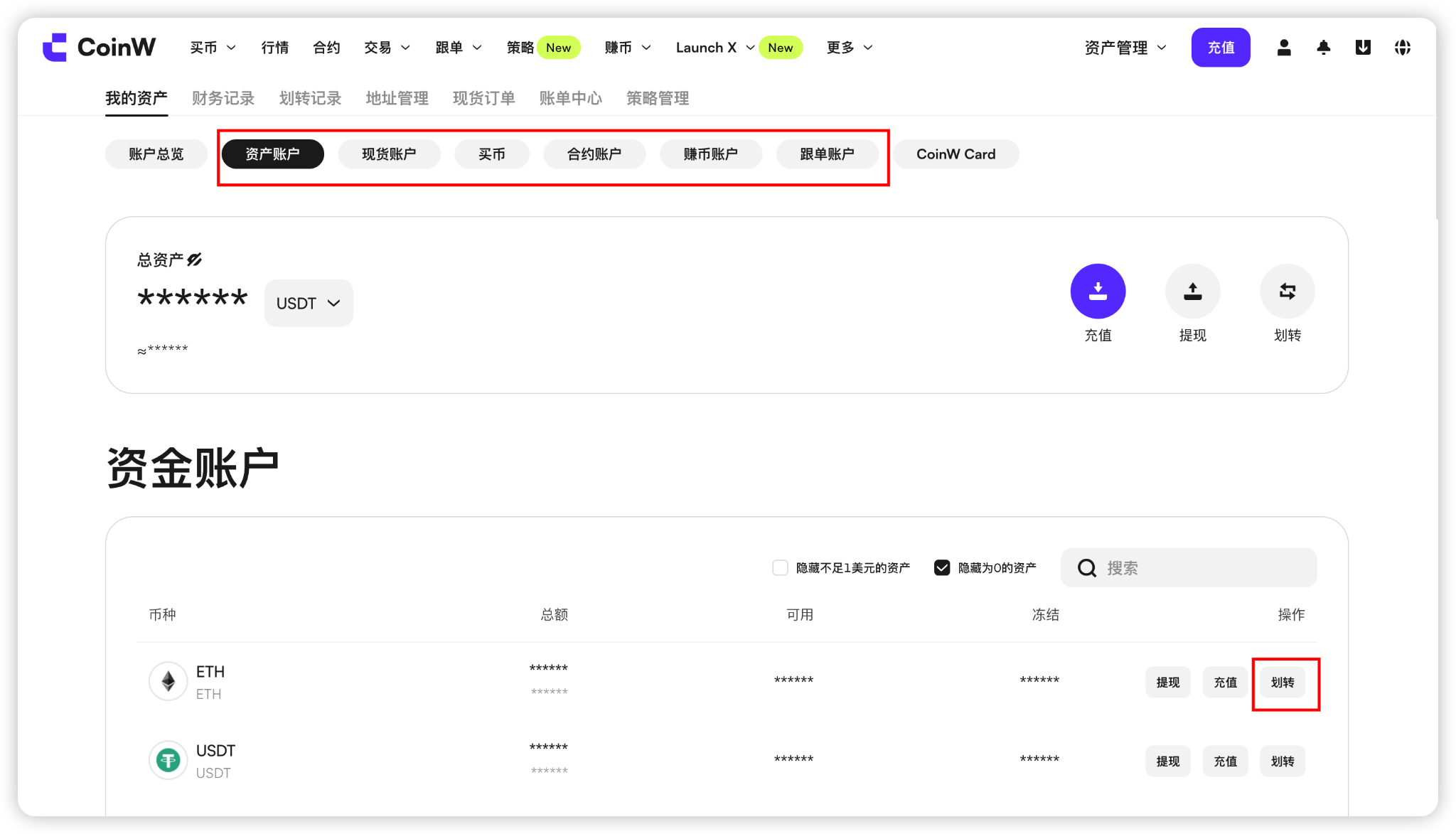Select the 现货账户 pill tab
This screenshot has height=834, width=1456.
click(x=389, y=154)
